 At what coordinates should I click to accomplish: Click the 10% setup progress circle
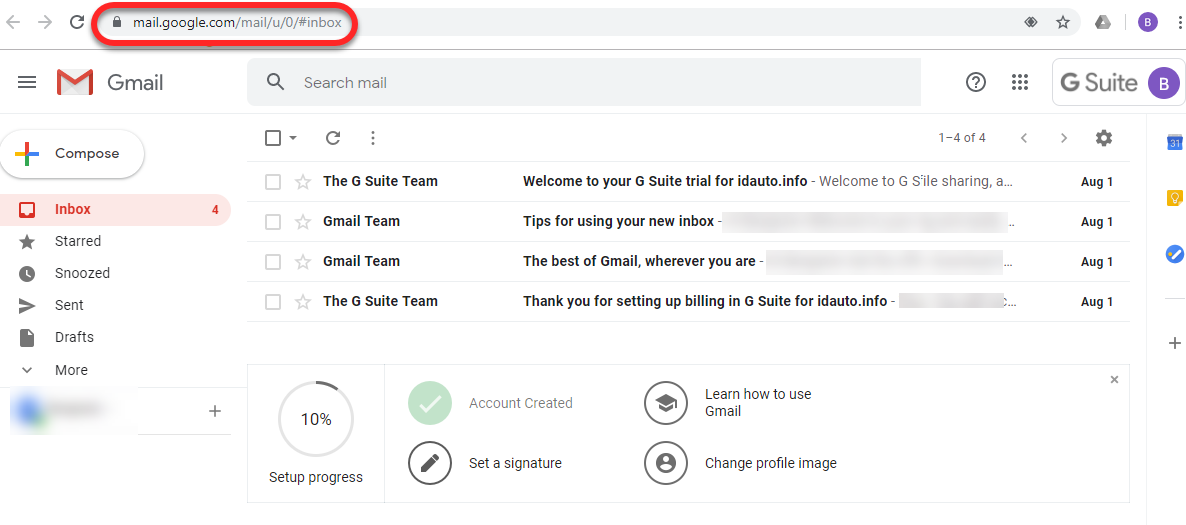316,419
